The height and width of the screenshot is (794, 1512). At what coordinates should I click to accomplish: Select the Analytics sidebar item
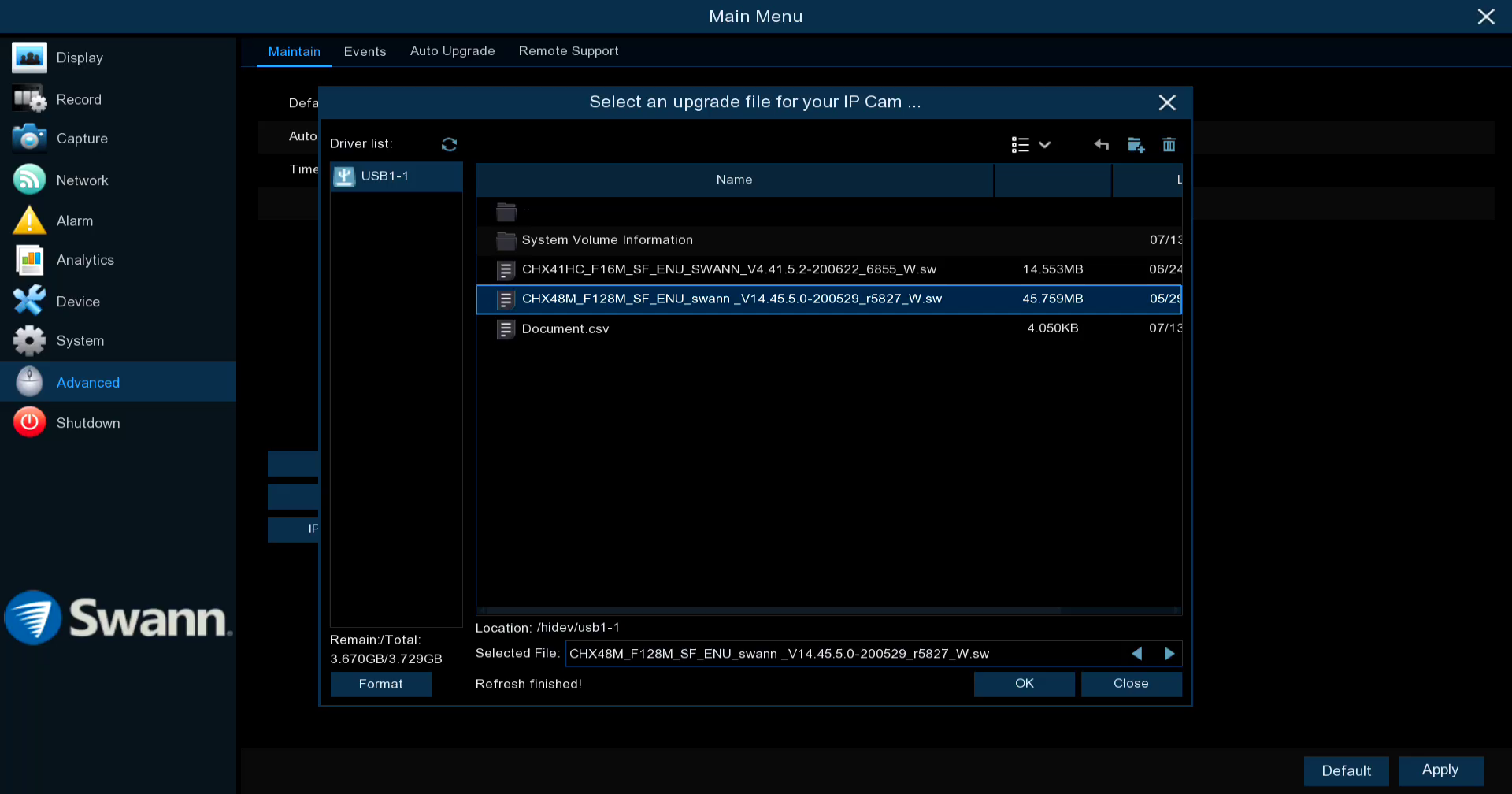pos(85,260)
